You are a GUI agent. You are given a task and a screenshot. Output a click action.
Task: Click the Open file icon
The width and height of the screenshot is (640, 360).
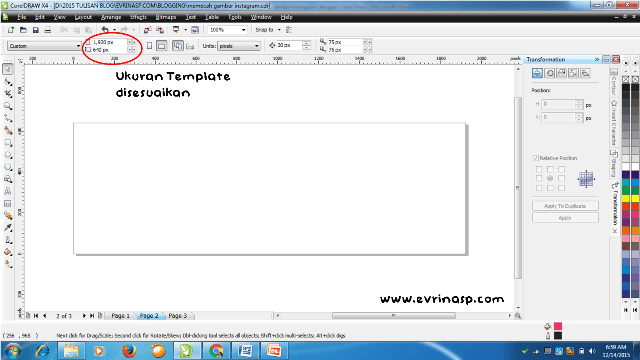[x=23, y=30]
